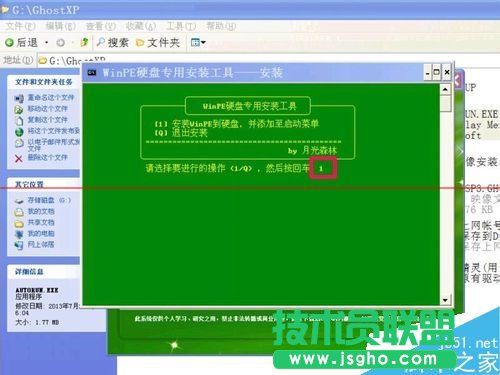Click 移动这个文件 move task
Image resolution: width=500 pixels, height=375 pixels.
[x=47, y=109]
